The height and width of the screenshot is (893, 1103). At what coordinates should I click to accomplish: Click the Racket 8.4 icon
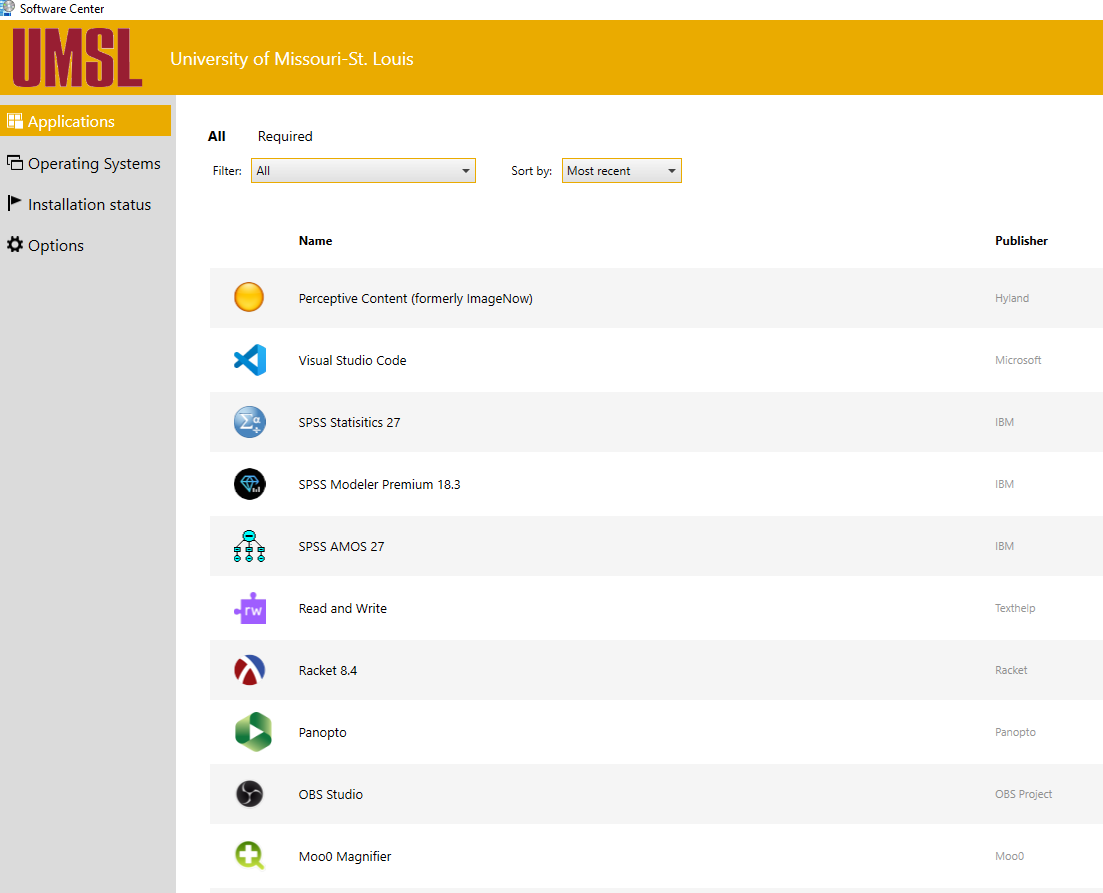249,669
